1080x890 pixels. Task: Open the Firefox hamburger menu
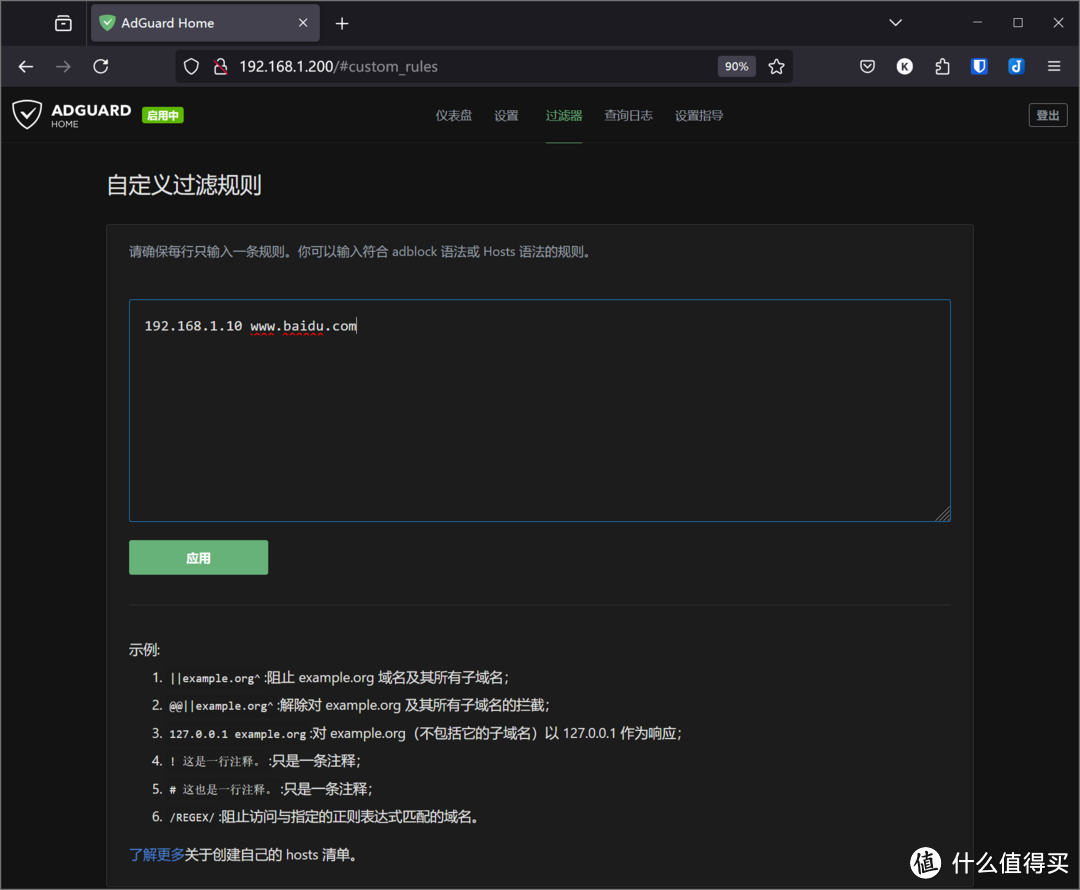point(1053,66)
